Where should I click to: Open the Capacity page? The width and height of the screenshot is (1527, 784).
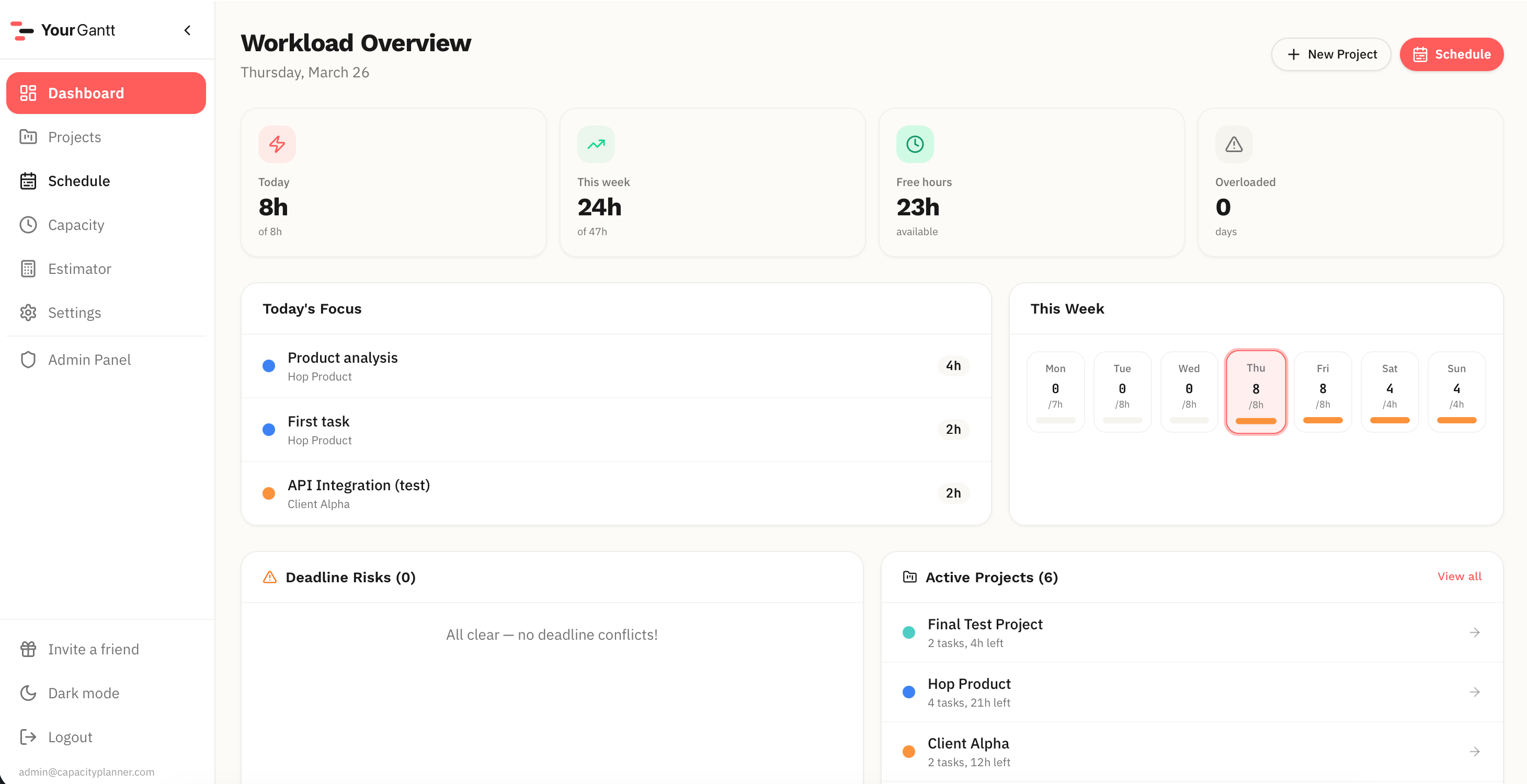(x=106, y=225)
